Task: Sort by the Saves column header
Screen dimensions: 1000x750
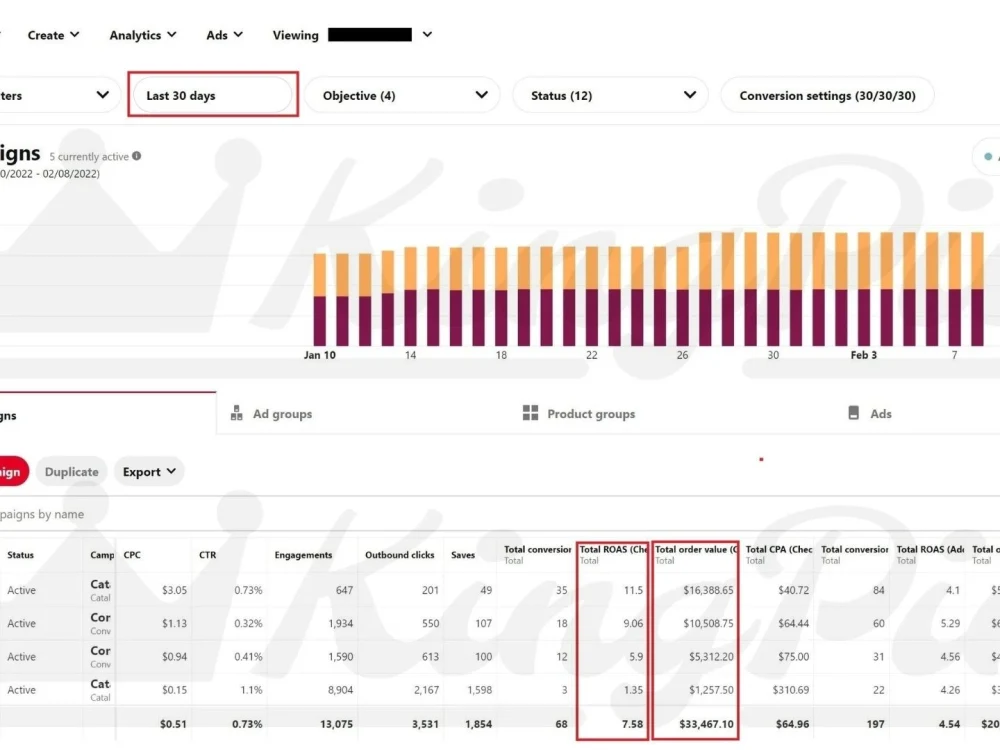Action: (463, 555)
